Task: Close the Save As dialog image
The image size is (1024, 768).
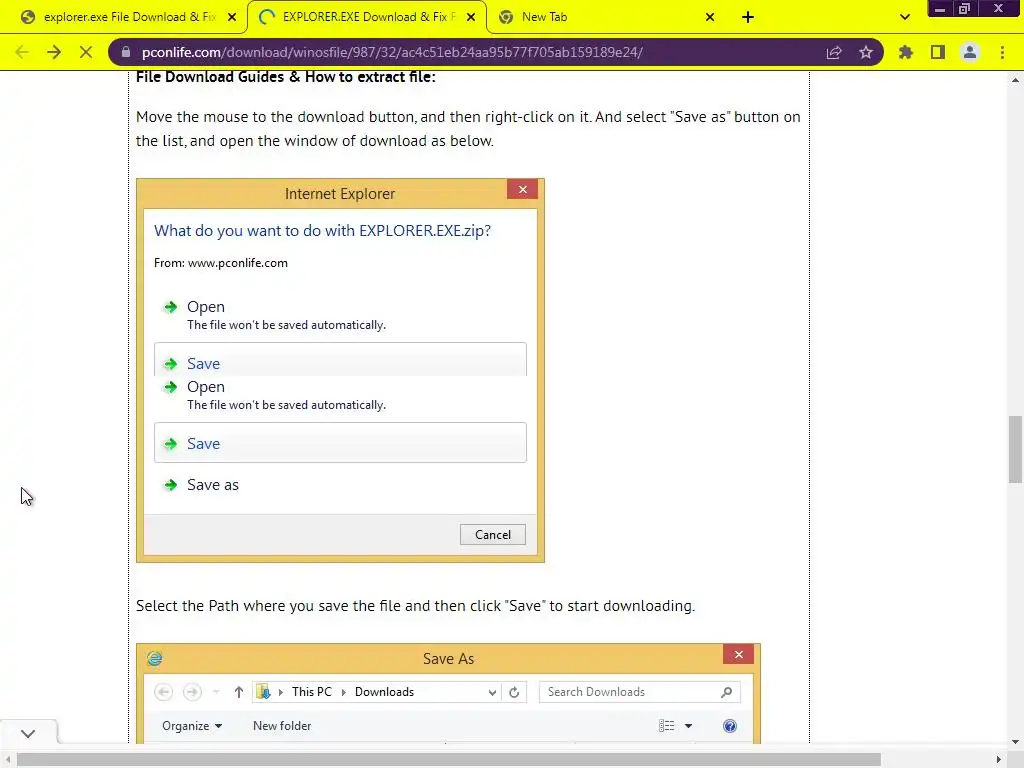Action: coord(739,654)
